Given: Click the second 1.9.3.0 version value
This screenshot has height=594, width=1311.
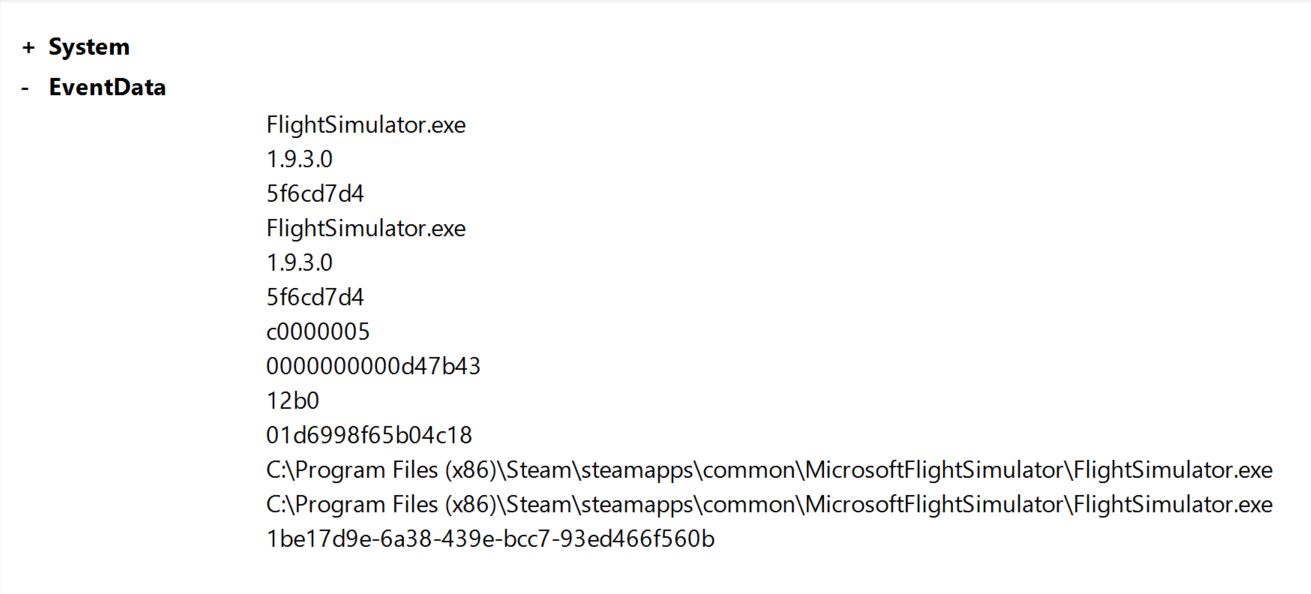Looking at the screenshot, I should click(x=300, y=262).
